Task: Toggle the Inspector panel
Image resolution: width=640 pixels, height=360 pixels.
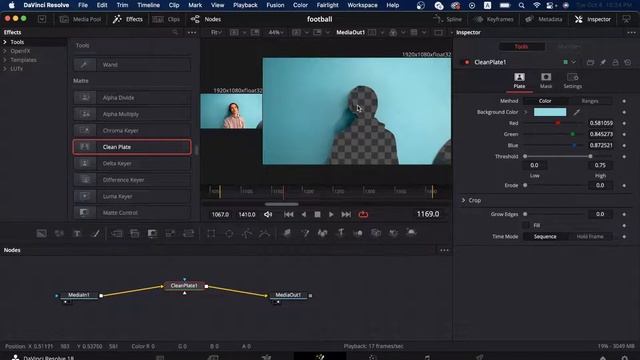Action: [593, 19]
